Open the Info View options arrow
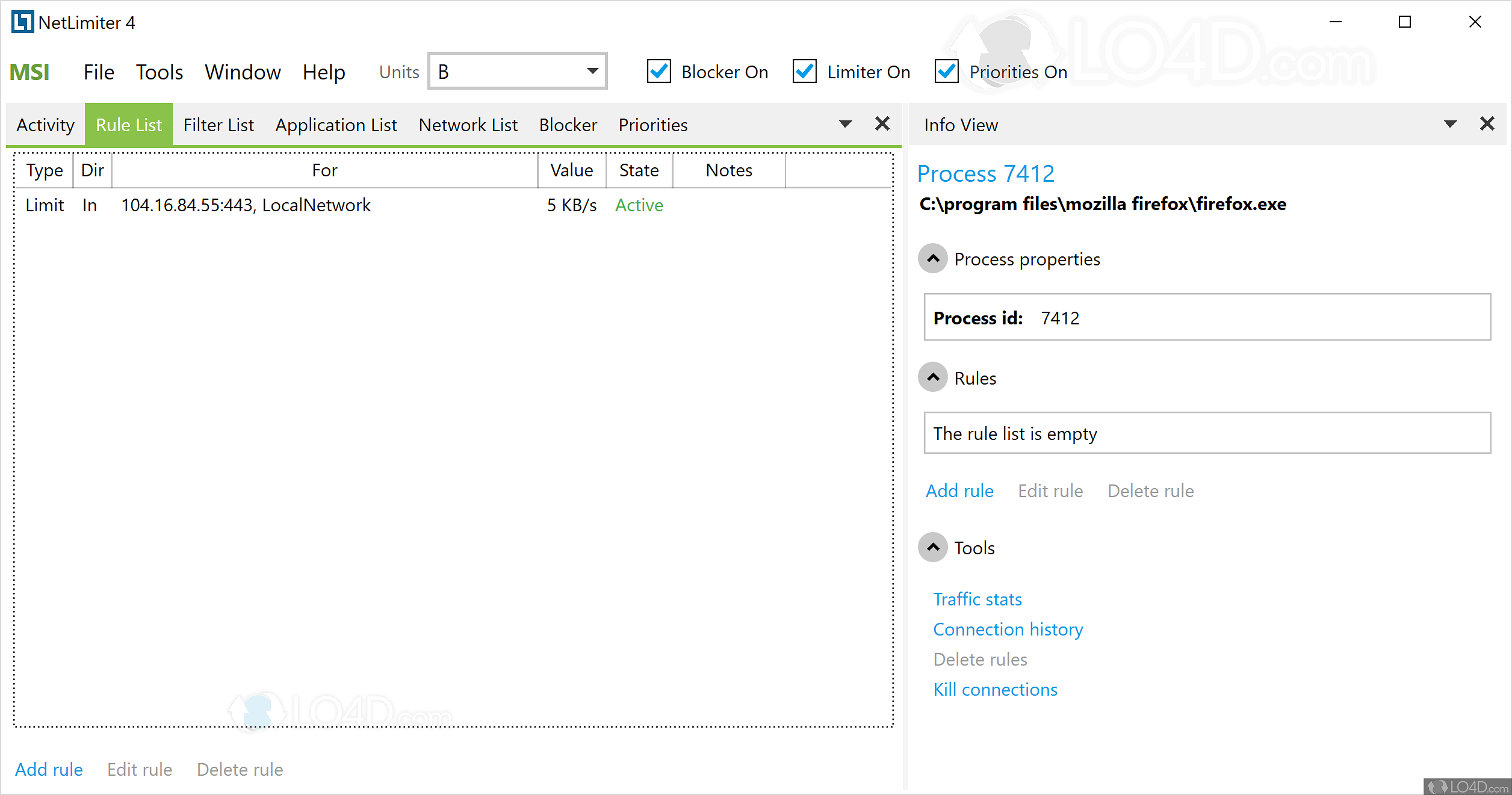The width and height of the screenshot is (1512, 795). (1451, 124)
